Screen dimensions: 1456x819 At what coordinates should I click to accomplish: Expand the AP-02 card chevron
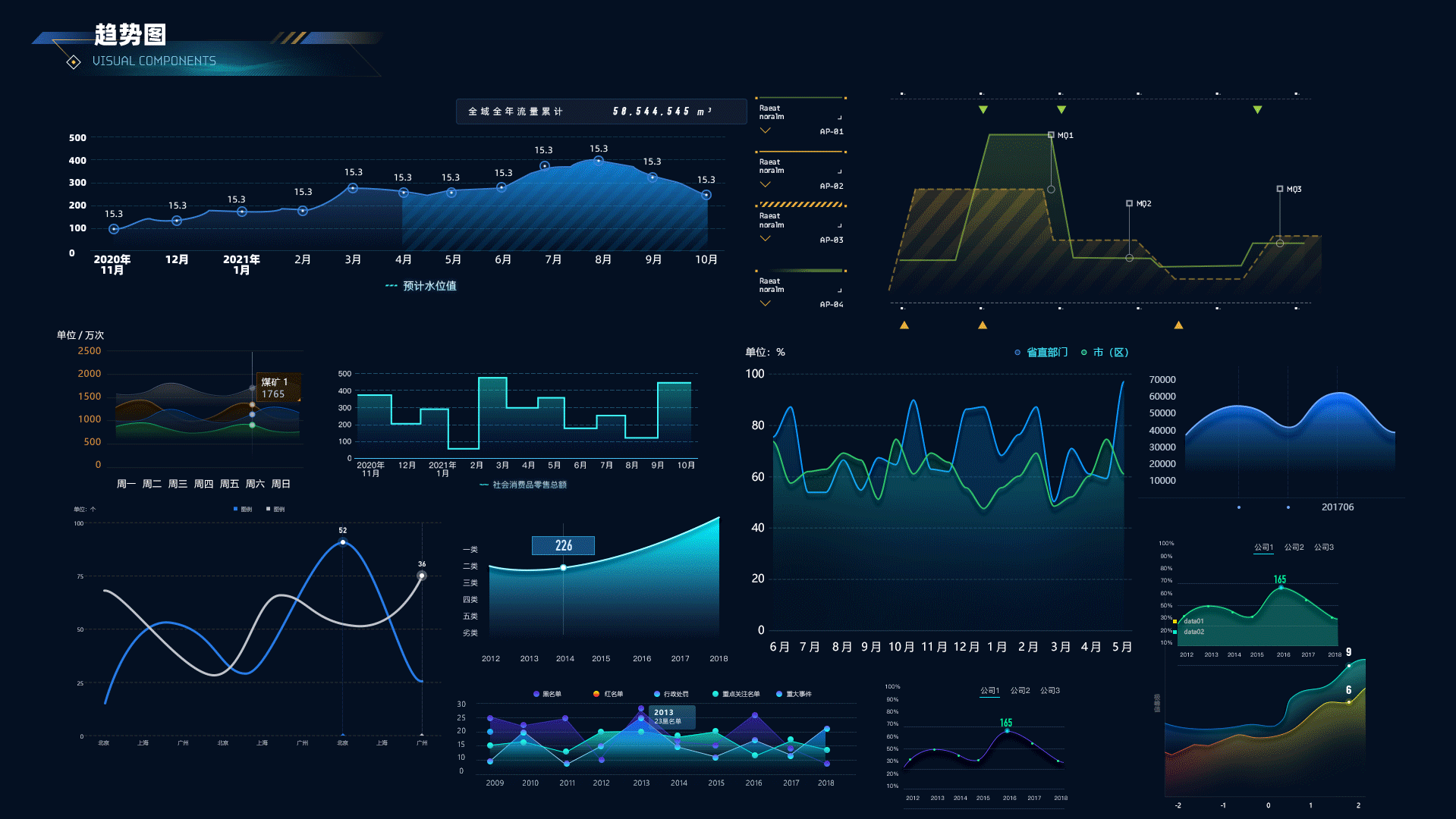[765, 184]
